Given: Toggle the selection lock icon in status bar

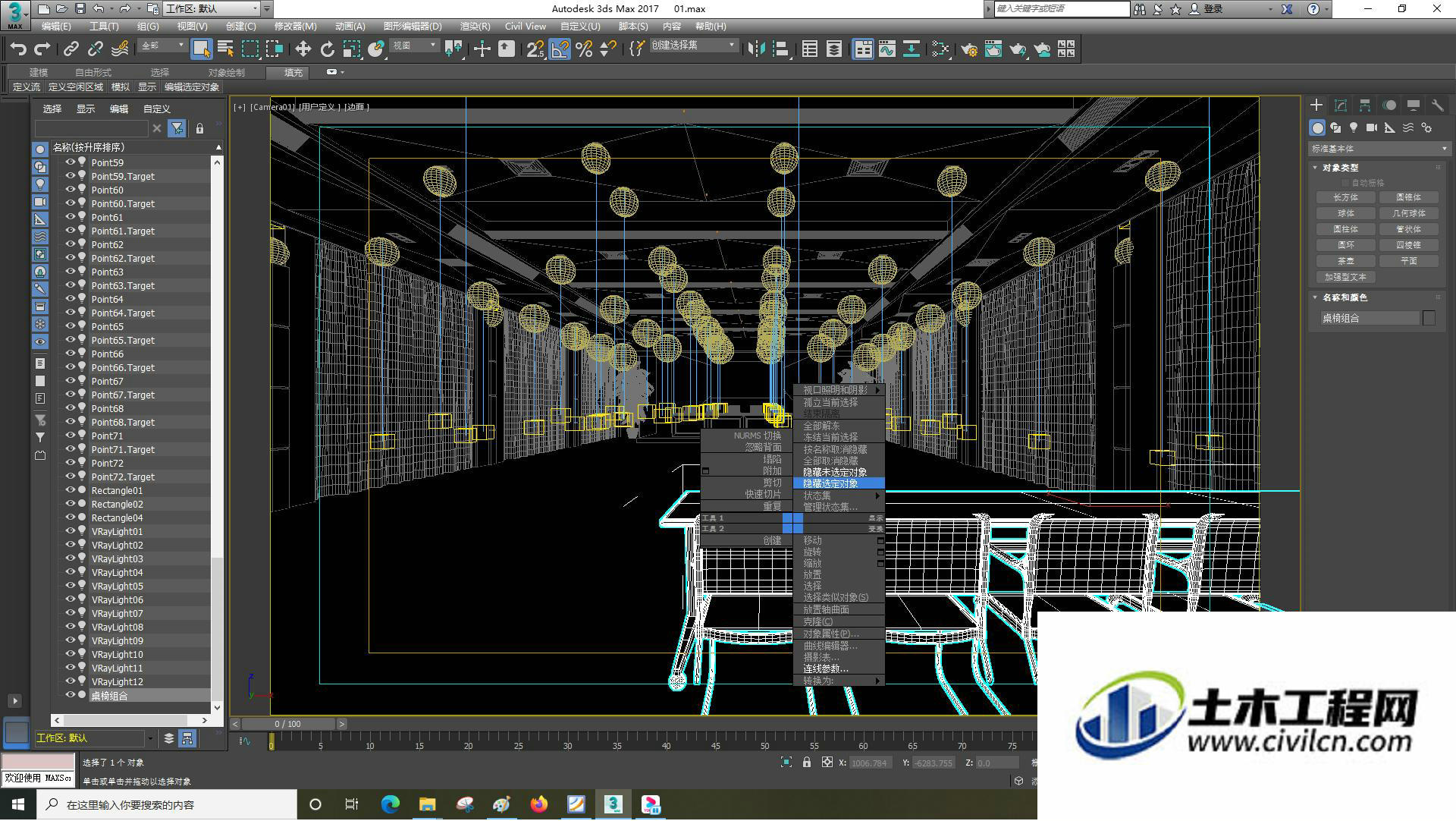Looking at the screenshot, I should pyautogui.click(x=807, y=763).
